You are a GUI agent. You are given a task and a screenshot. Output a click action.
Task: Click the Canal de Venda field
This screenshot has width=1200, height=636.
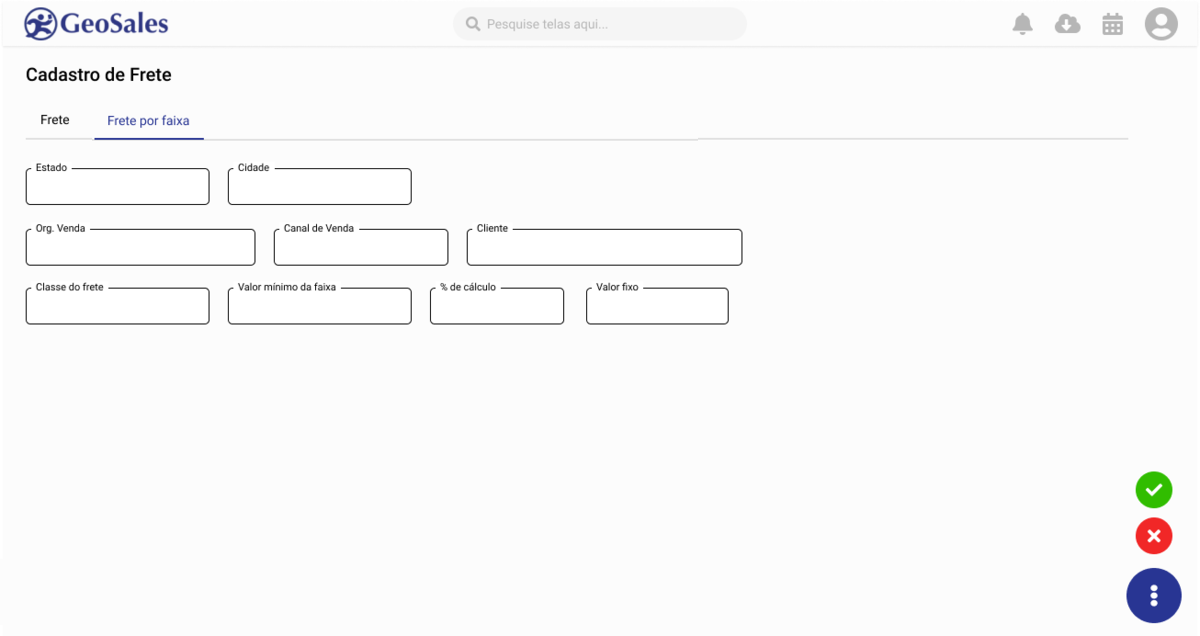click(x=361, y=247)
